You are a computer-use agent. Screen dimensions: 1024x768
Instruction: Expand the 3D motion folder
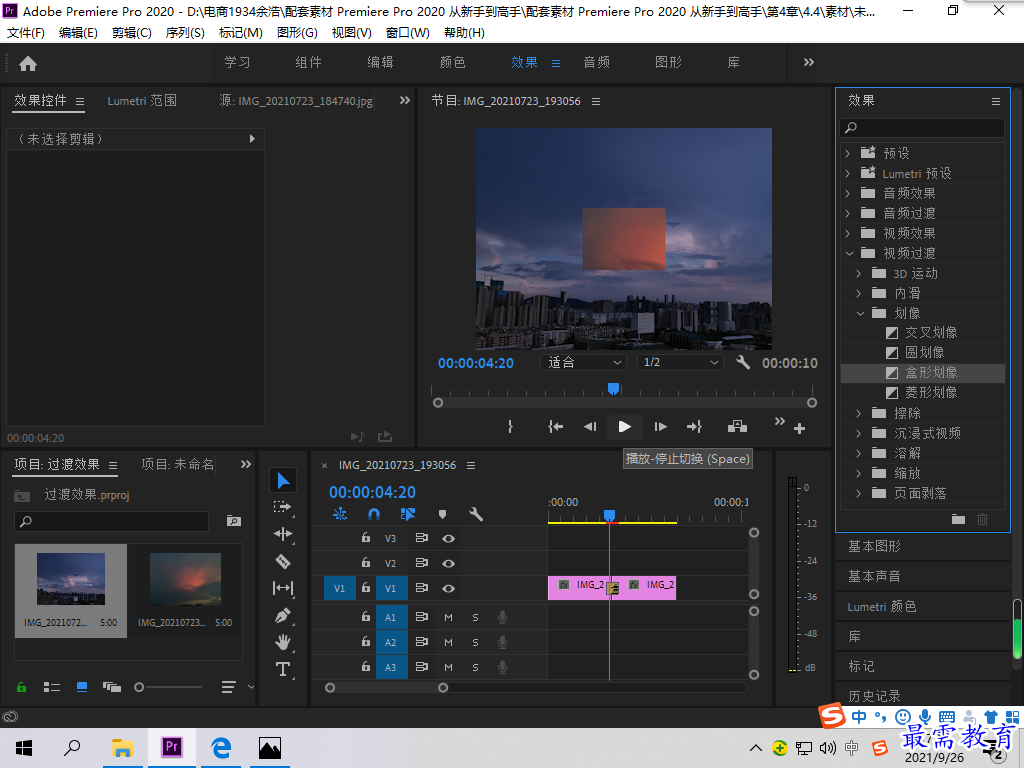[x=859, y=274]
